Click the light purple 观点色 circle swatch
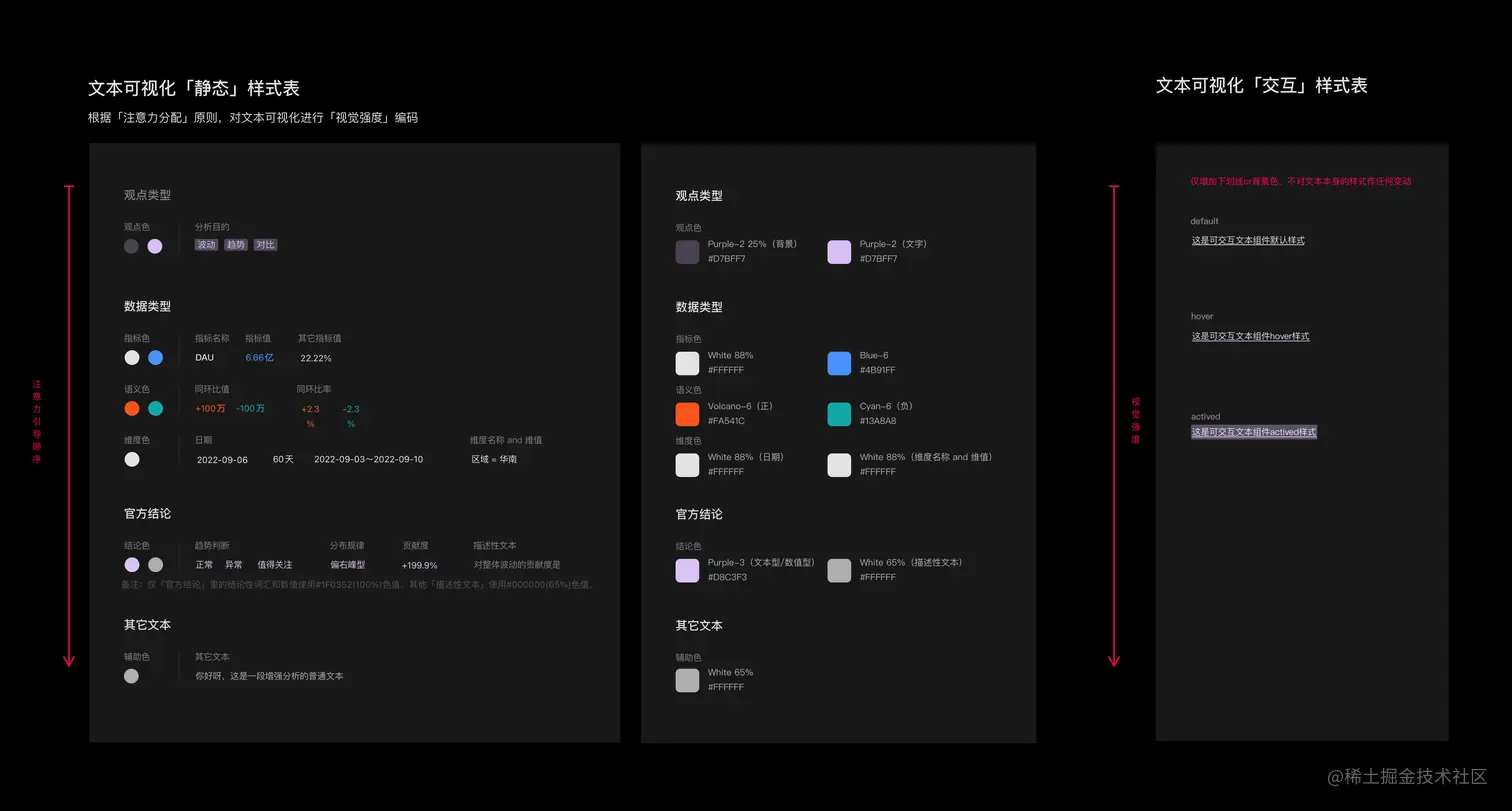This screenshot has width=1512, height=811. click(x=155, y=246)
